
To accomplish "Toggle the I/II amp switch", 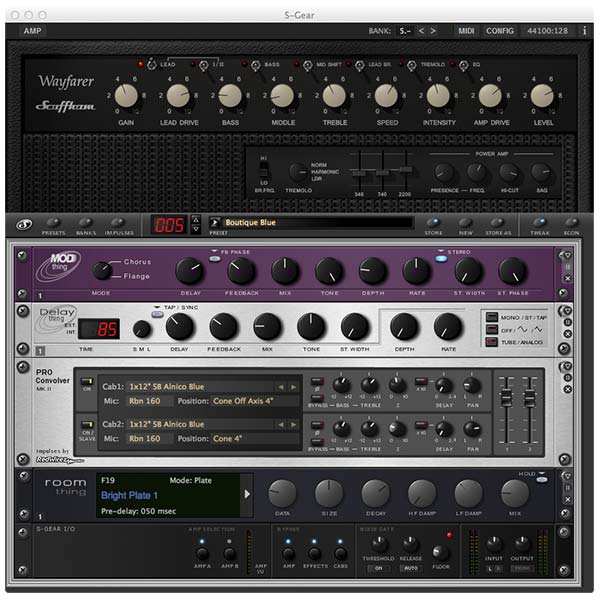I will click(204, 65).
